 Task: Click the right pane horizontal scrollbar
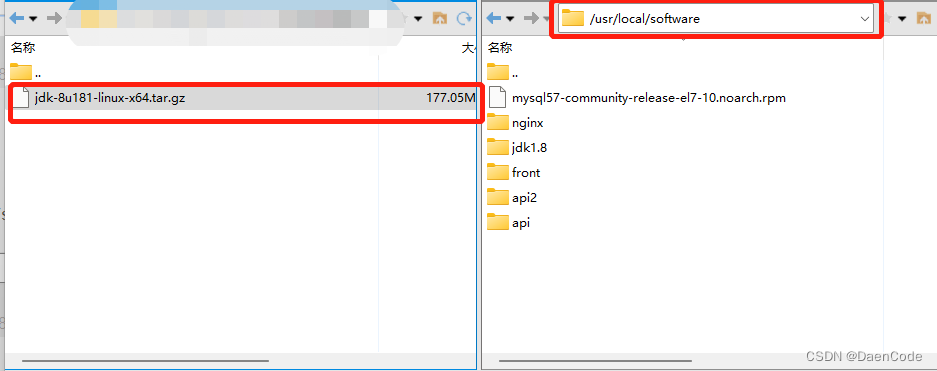pos(595,361)
